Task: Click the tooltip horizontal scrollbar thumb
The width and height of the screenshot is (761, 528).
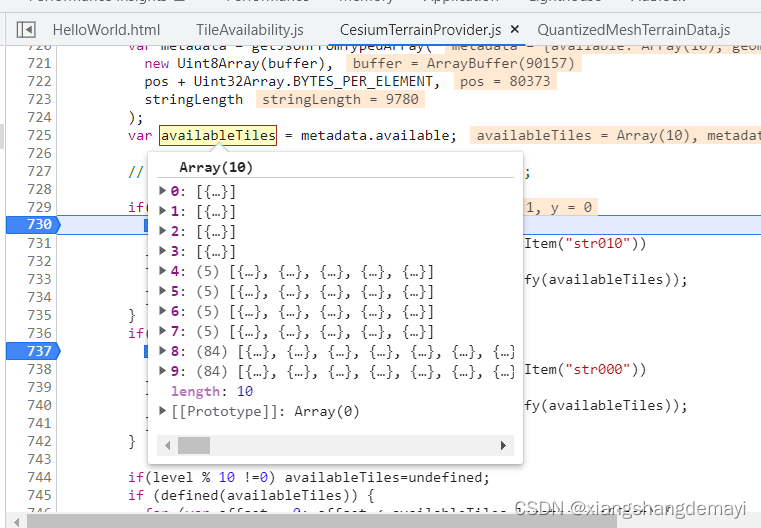Action: coord(194,445)
